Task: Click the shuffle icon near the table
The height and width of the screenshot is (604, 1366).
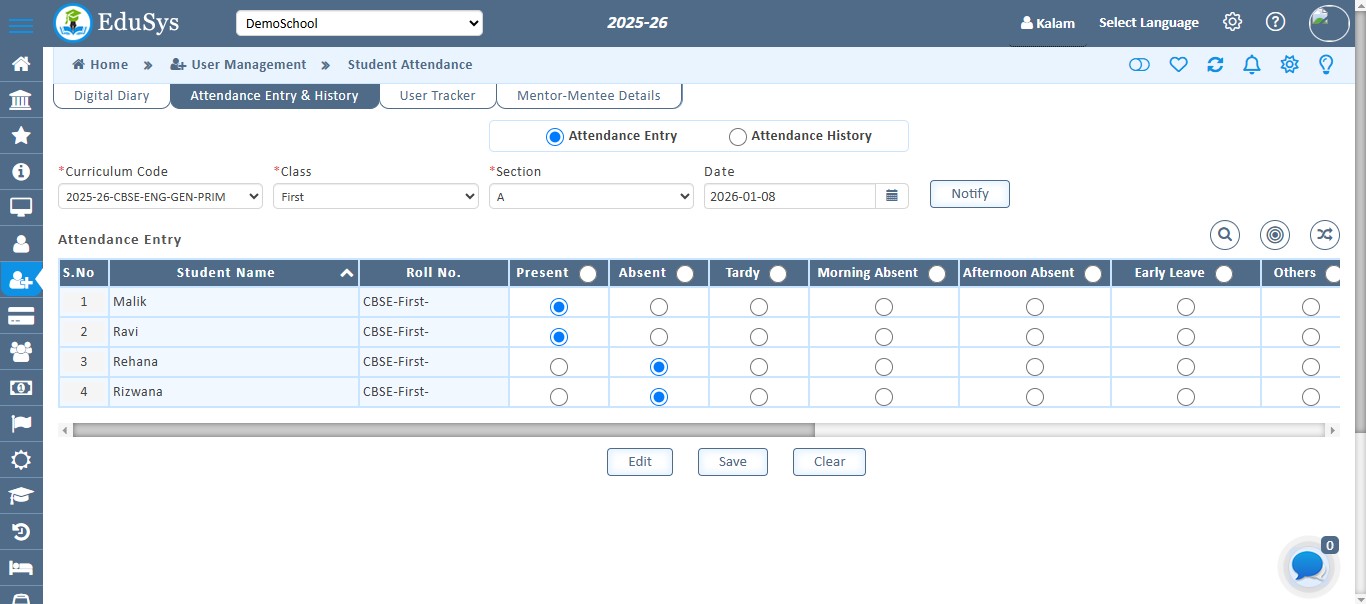Action: (1325, 234)
